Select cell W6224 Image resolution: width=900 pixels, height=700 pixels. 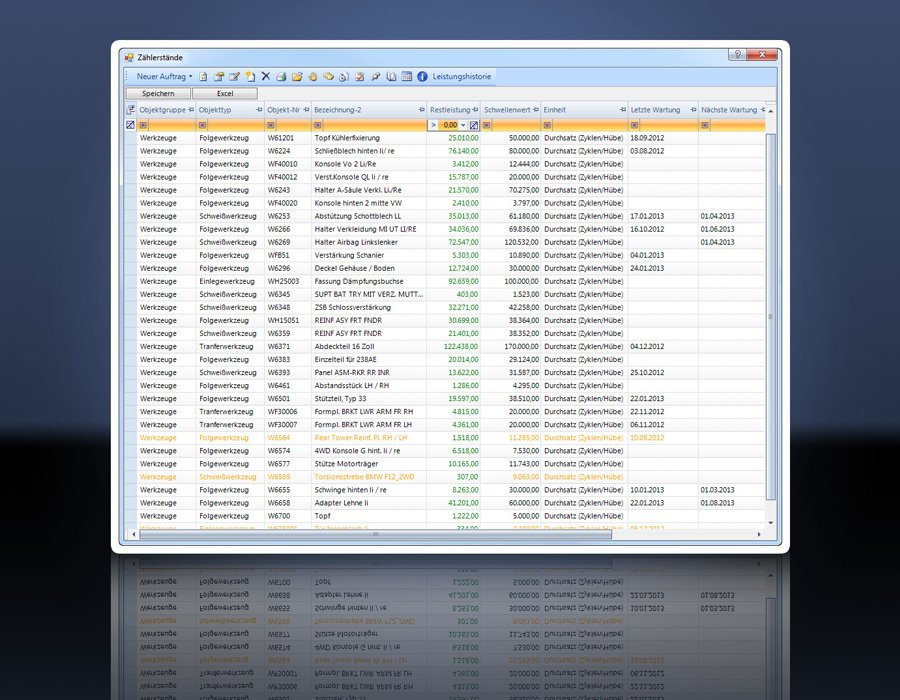click(288, 151)
